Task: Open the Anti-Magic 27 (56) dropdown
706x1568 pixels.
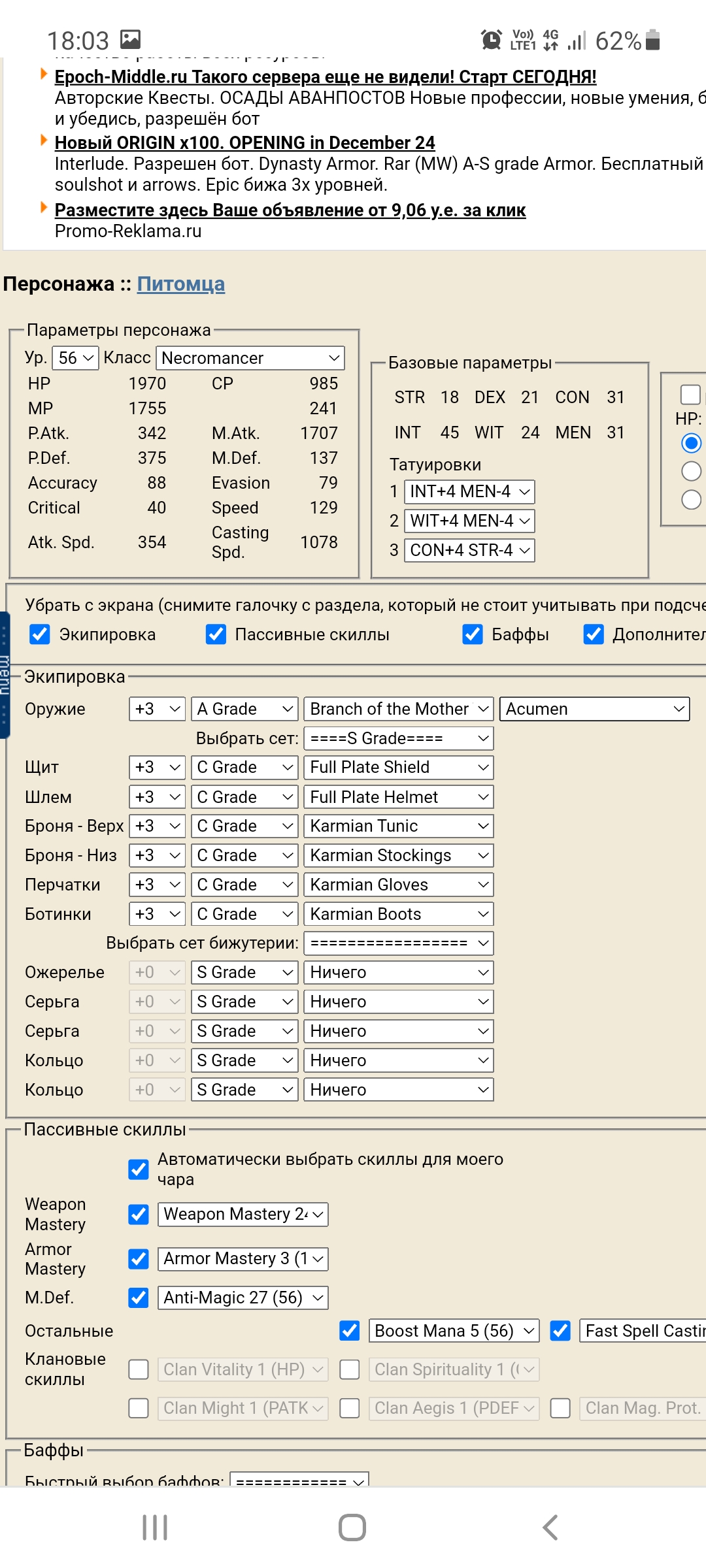Action: click(243, 1298)
